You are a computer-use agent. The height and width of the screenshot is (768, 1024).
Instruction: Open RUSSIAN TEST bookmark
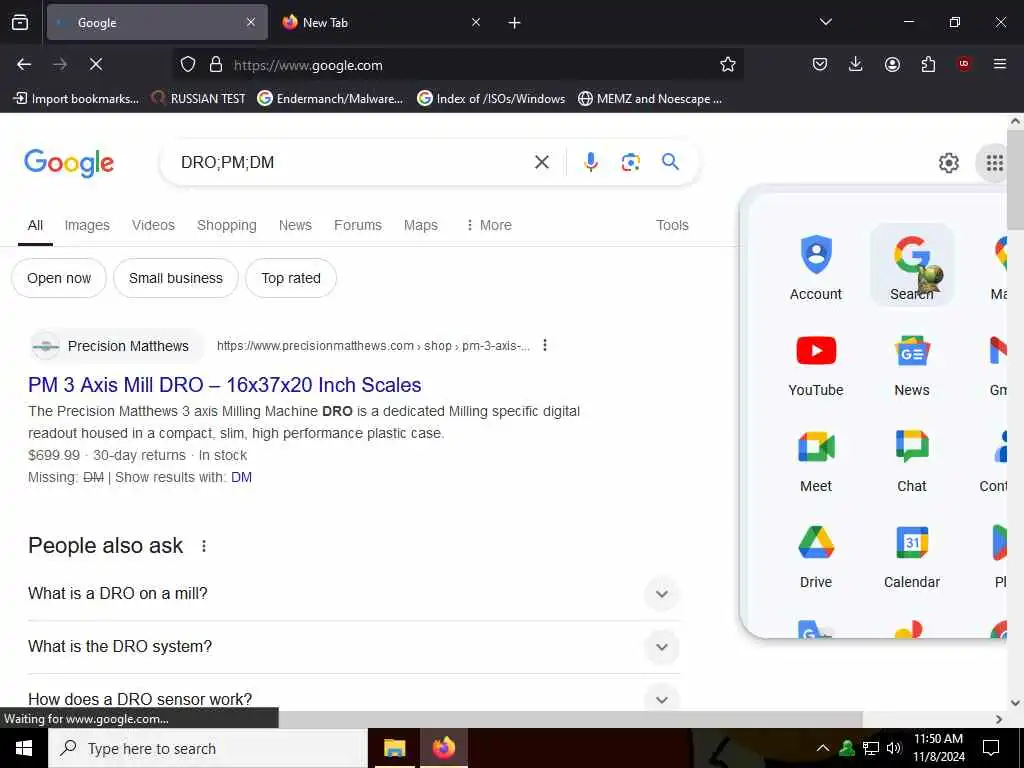click(199, 99)
